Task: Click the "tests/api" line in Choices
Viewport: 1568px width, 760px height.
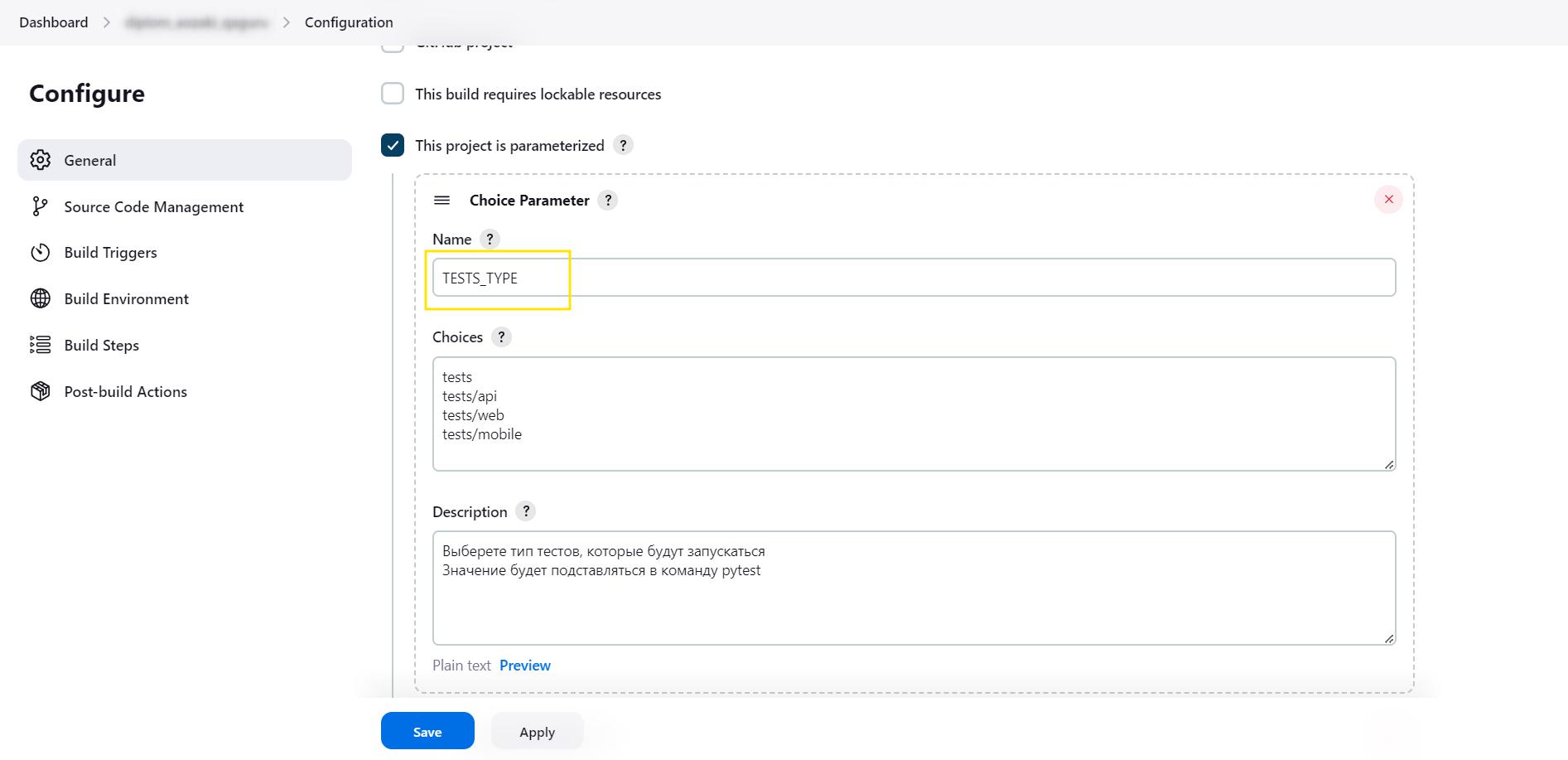Action: [x=470, y=396]
